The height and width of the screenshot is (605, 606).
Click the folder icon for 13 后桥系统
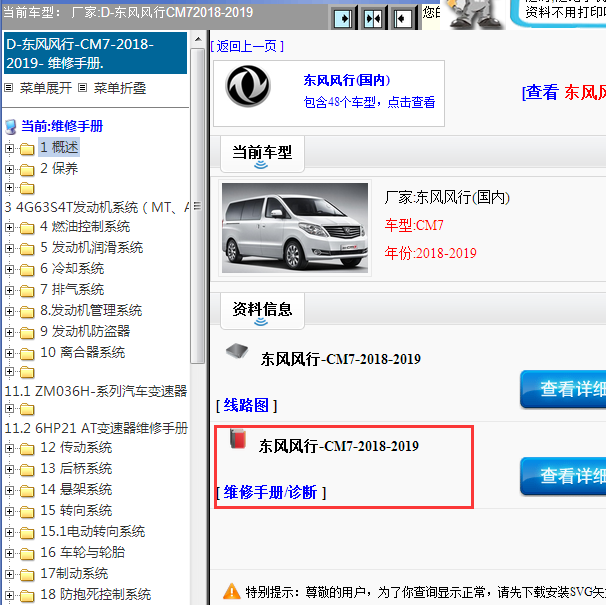pos(27,469)
